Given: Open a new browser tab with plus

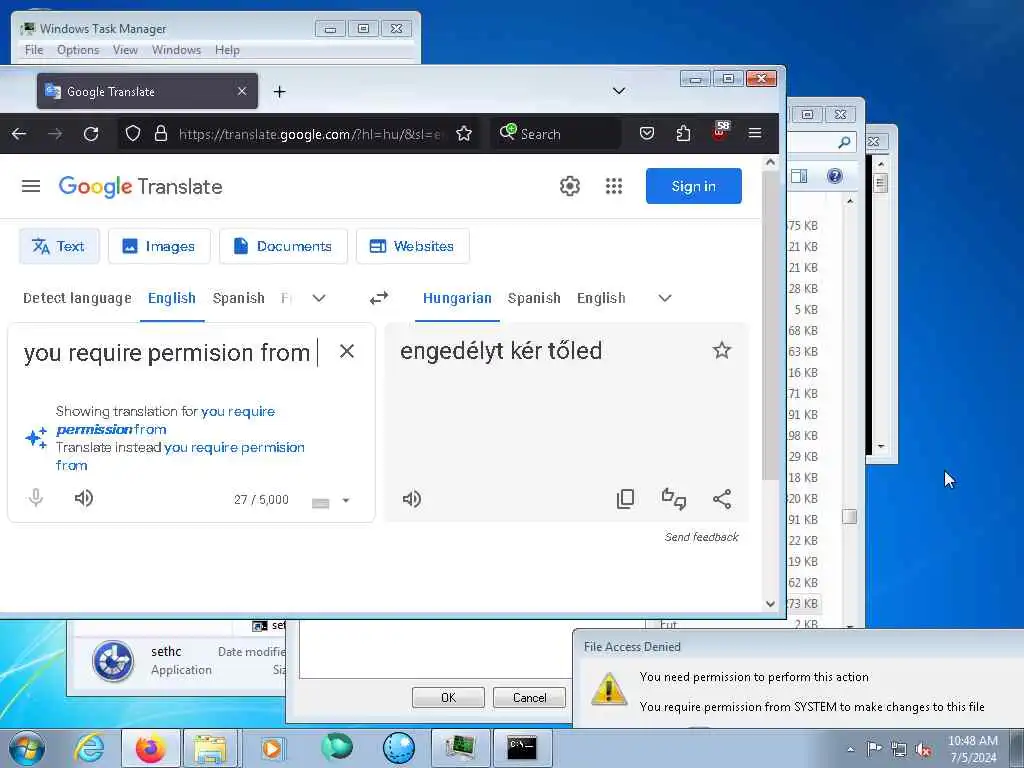Looking at the screenshot, I should 280,91.
